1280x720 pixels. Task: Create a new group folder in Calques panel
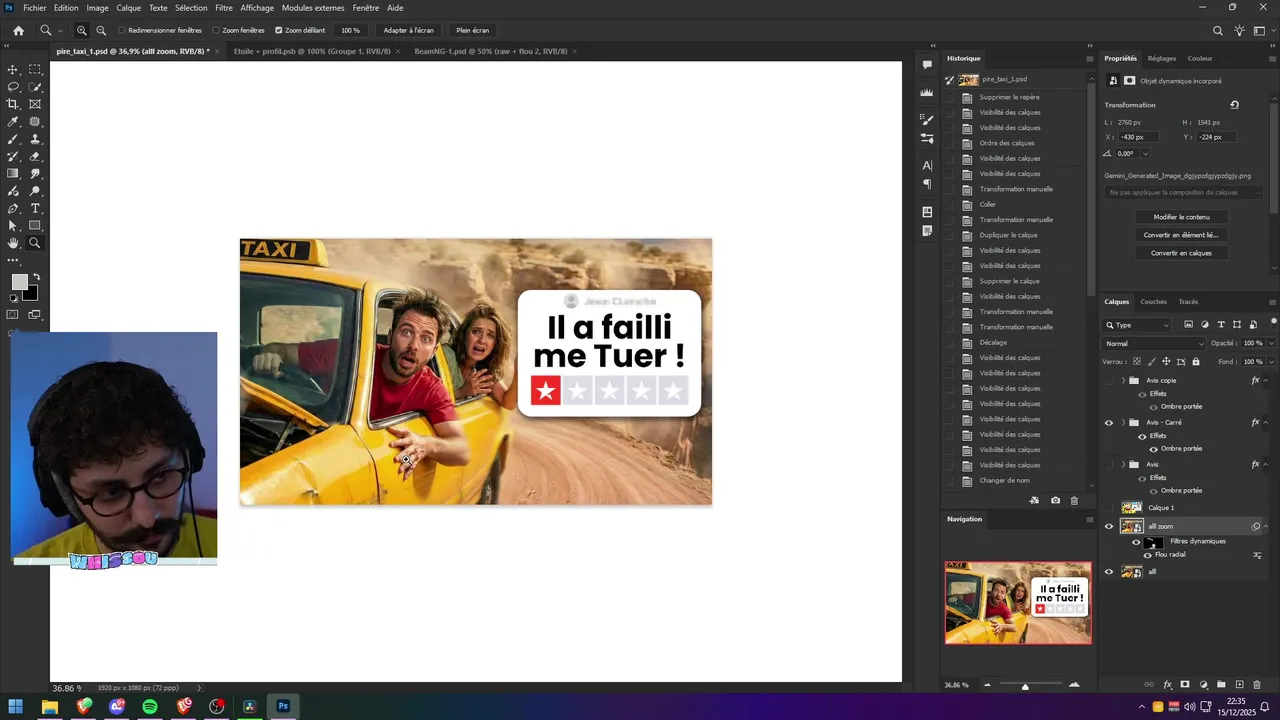click(1221, 685)
